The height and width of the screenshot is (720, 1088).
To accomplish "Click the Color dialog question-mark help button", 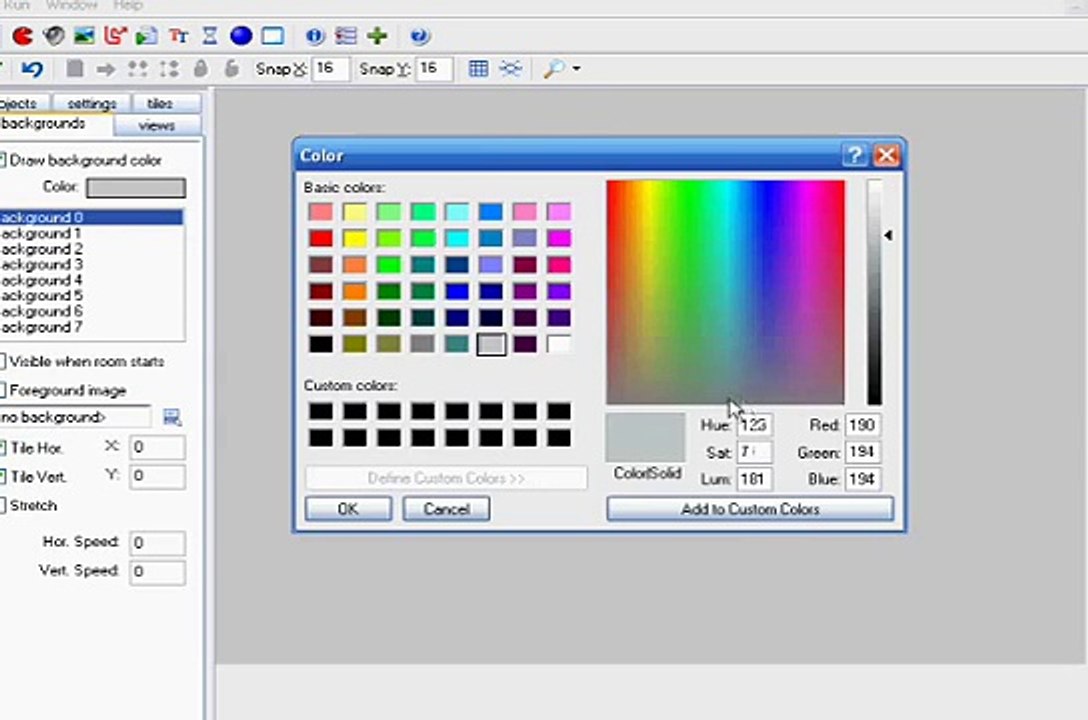I will point(855,155).
